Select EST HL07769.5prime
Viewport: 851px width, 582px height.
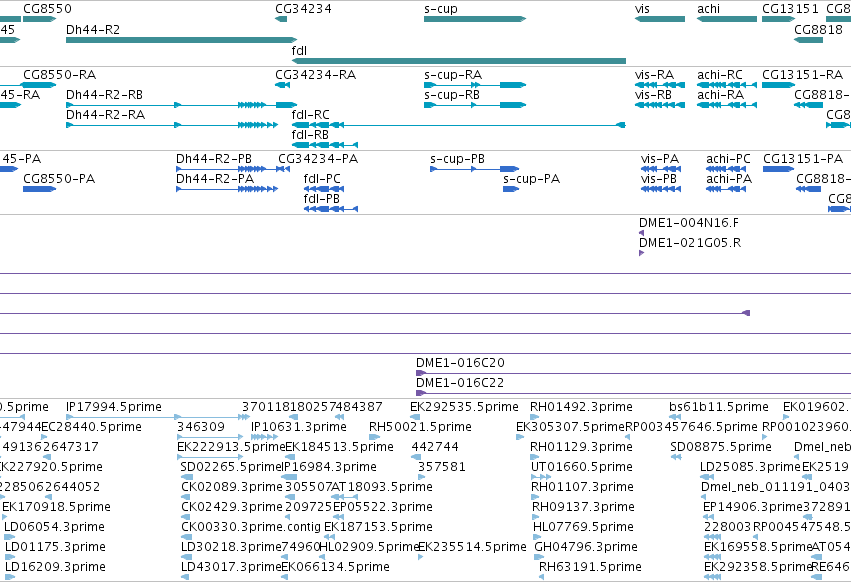click(583, 527)
